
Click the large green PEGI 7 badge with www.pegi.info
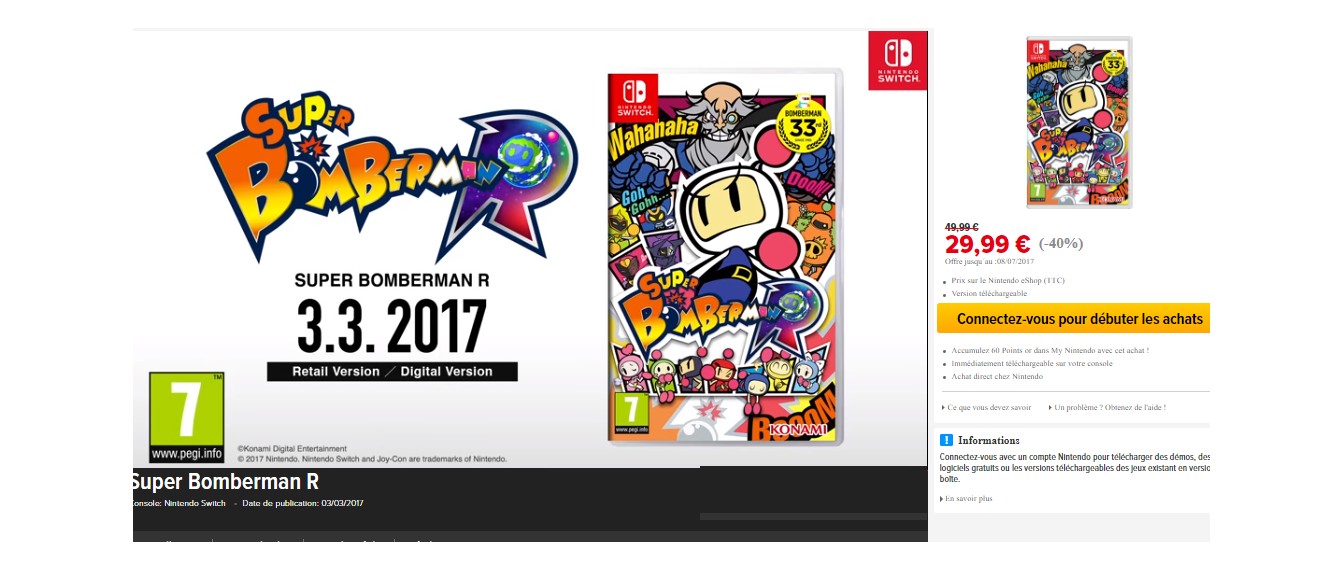click(x=187, y=417)
